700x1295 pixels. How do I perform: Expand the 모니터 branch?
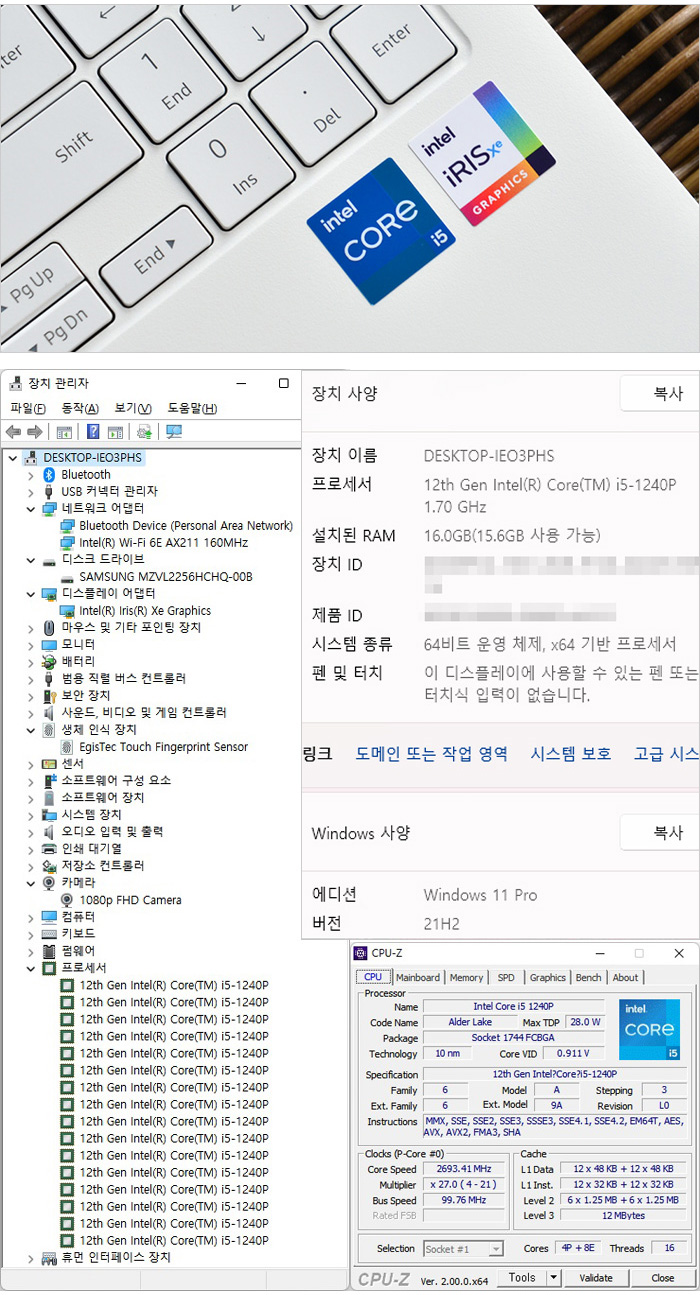point(30,645)
